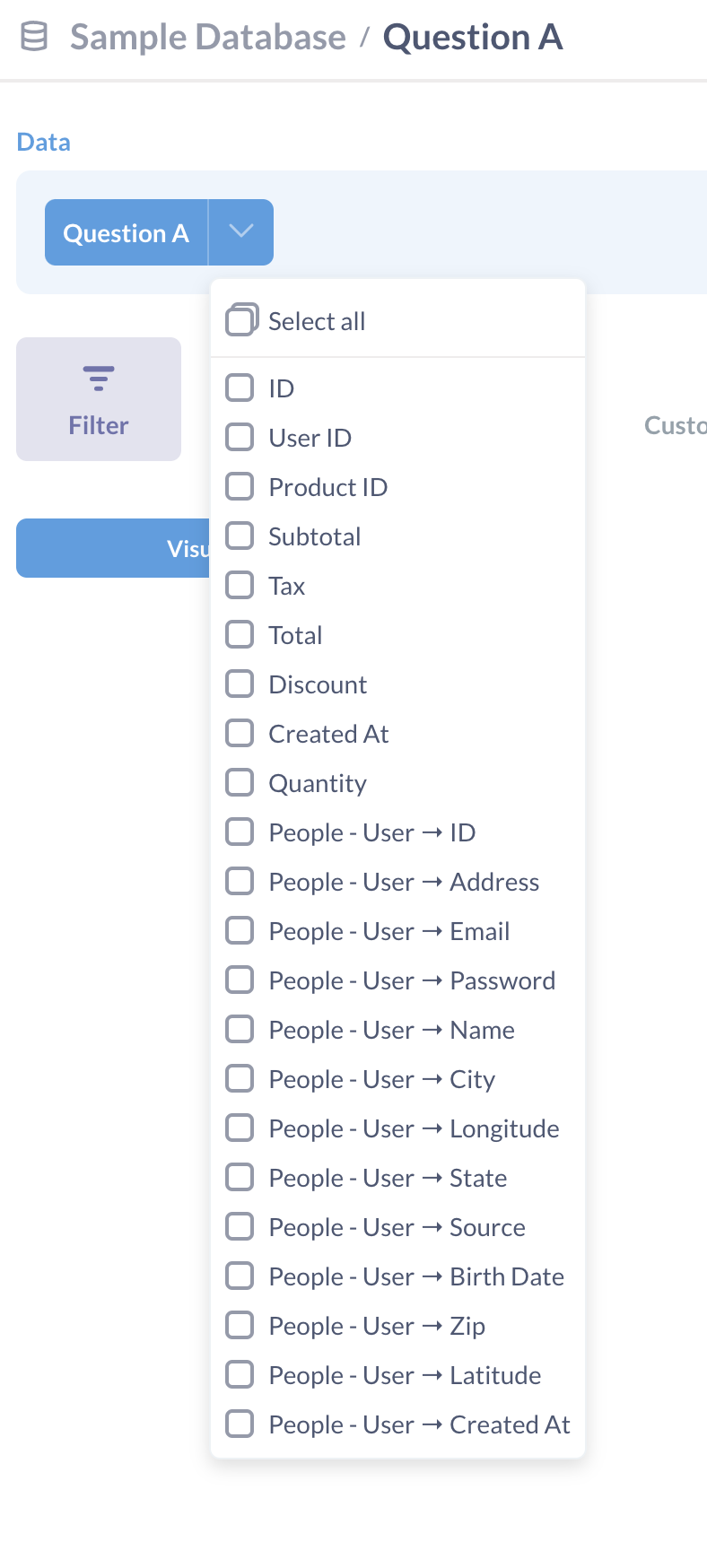
Task: Collapse the Question A column picker chevron
Action: tap(240, 231)
